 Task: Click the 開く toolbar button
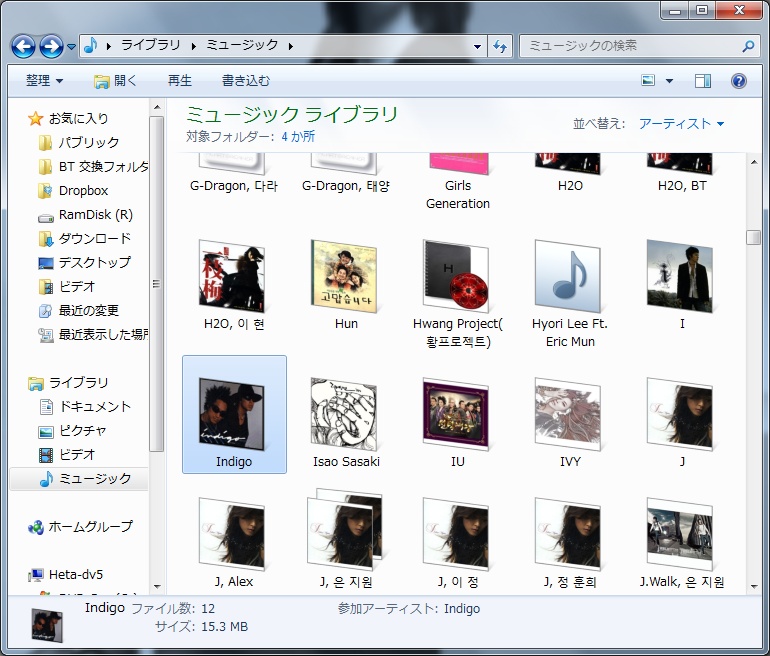[115, 81]
